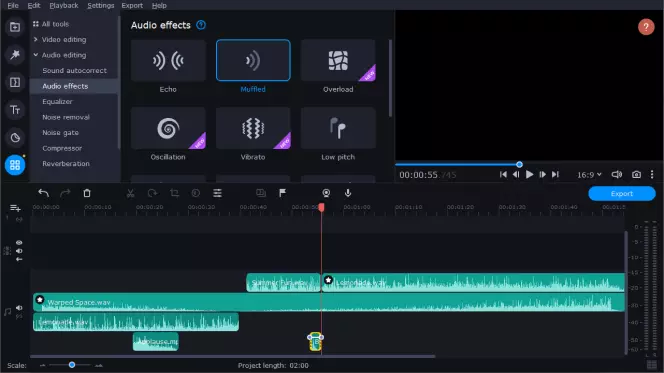Split clip with scissors tool

point(130,193)
